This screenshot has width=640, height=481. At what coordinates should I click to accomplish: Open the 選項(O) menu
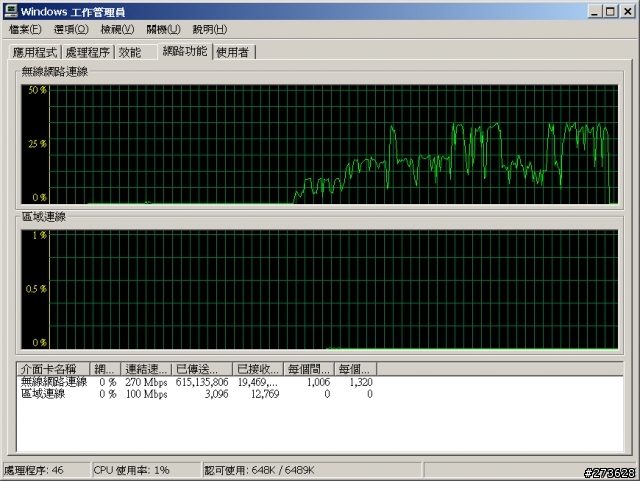click(x=71, y=29)
